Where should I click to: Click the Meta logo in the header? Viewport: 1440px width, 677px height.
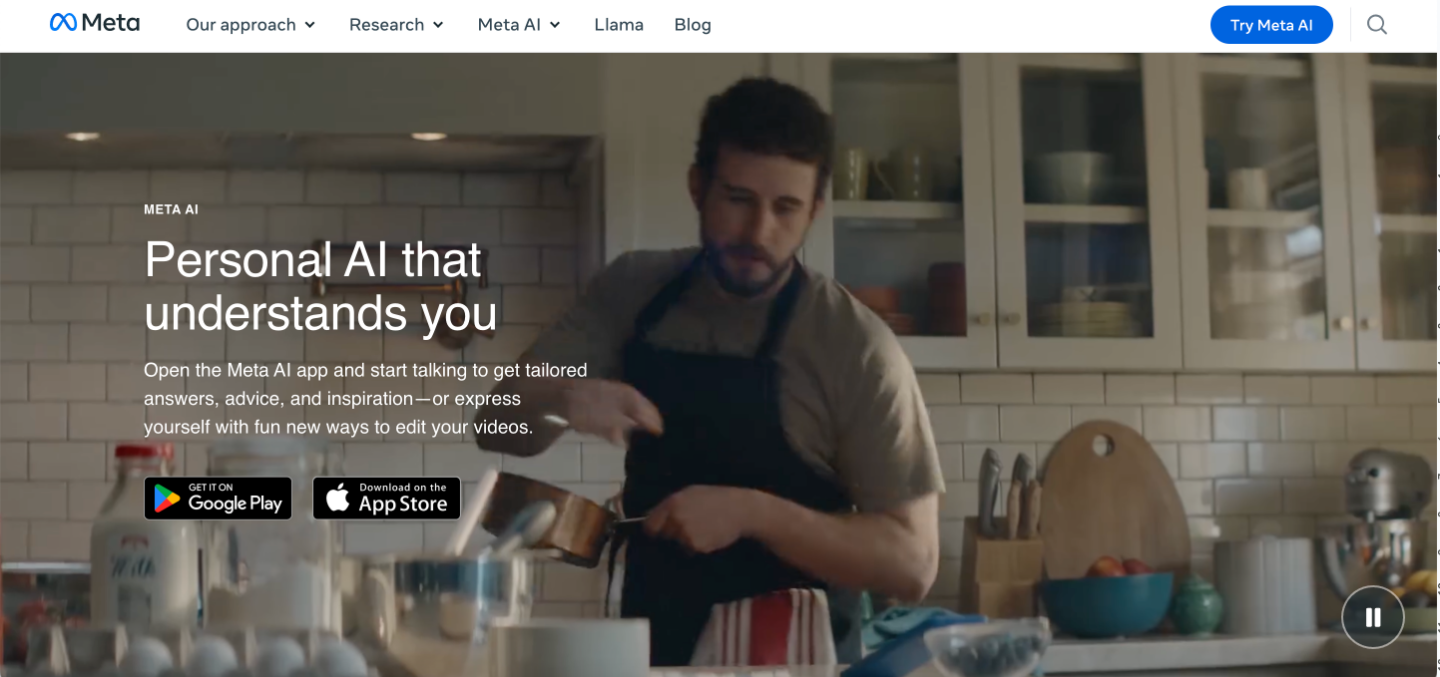click(95, 23)
